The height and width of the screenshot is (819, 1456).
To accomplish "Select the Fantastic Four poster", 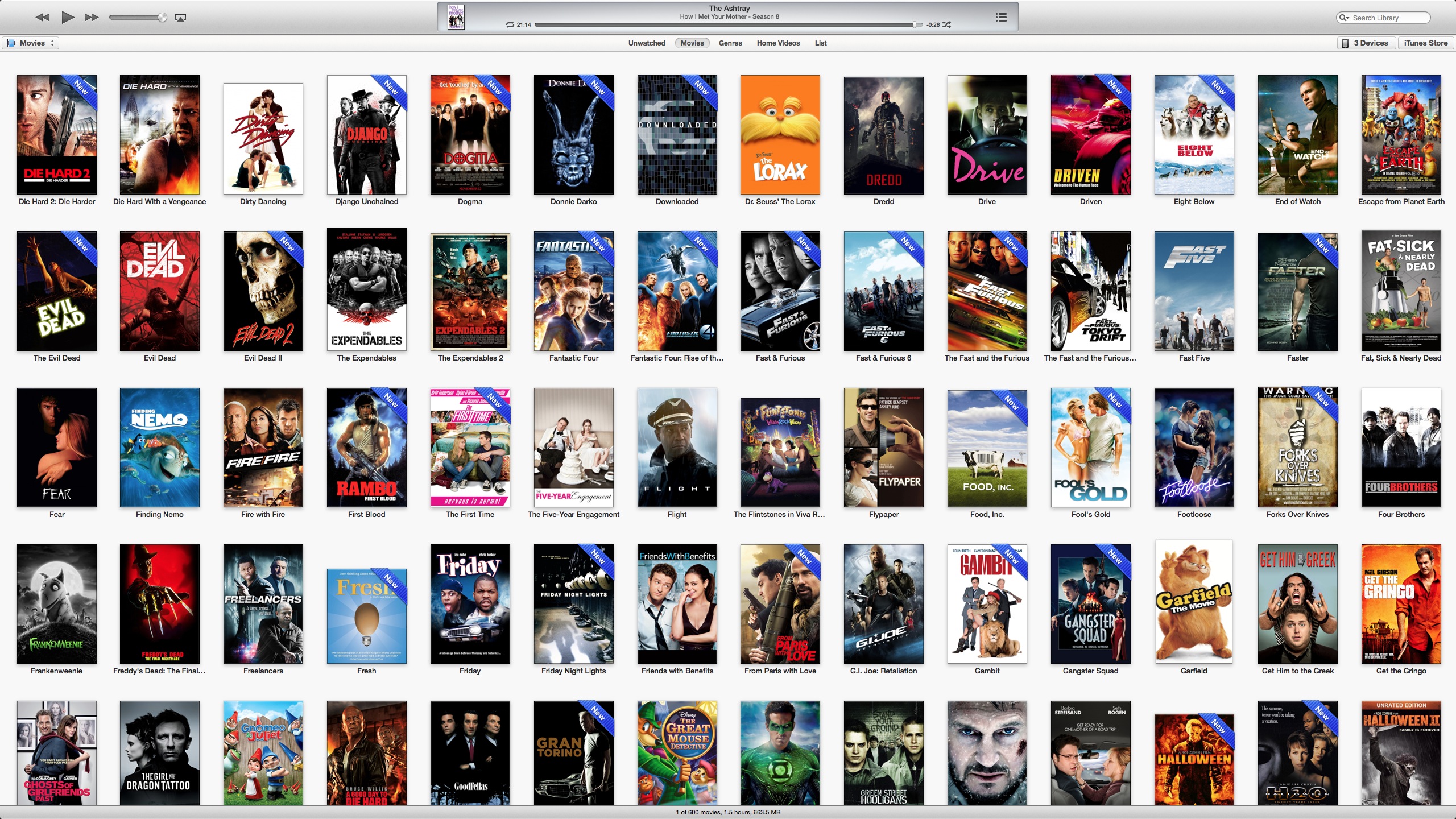I will coord(574,291).
